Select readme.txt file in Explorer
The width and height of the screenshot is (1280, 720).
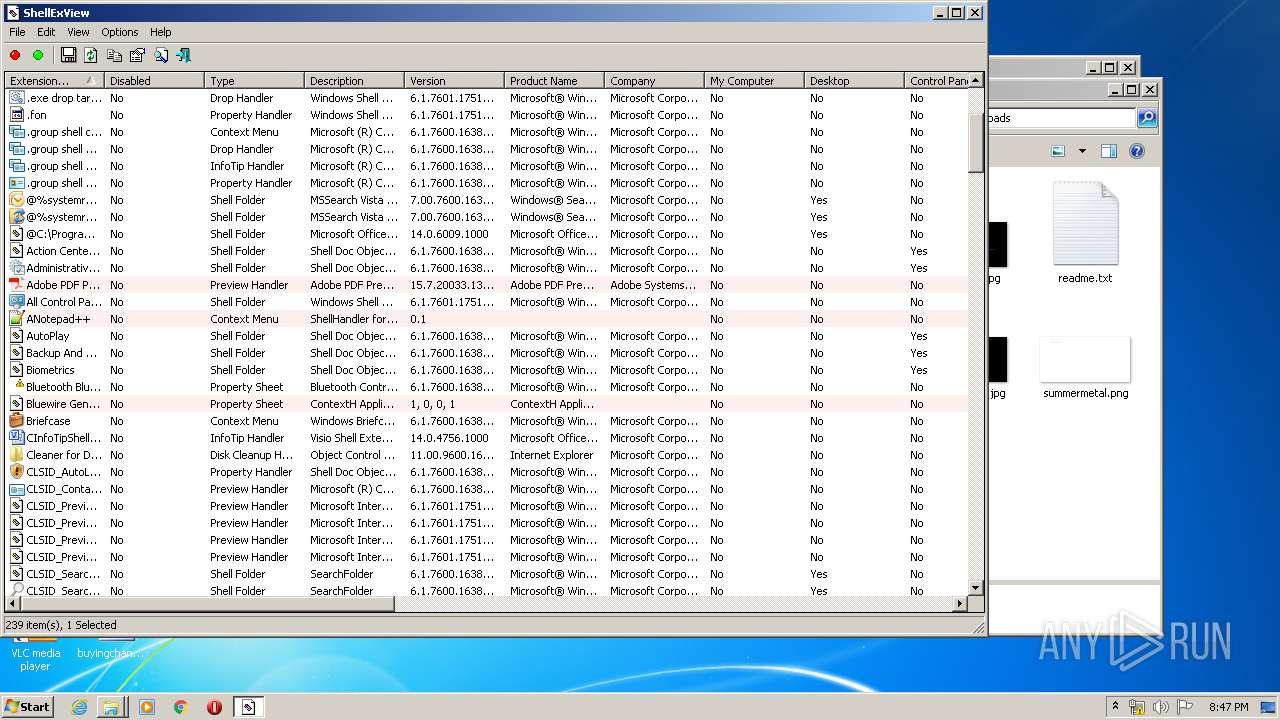(1085, 233)
